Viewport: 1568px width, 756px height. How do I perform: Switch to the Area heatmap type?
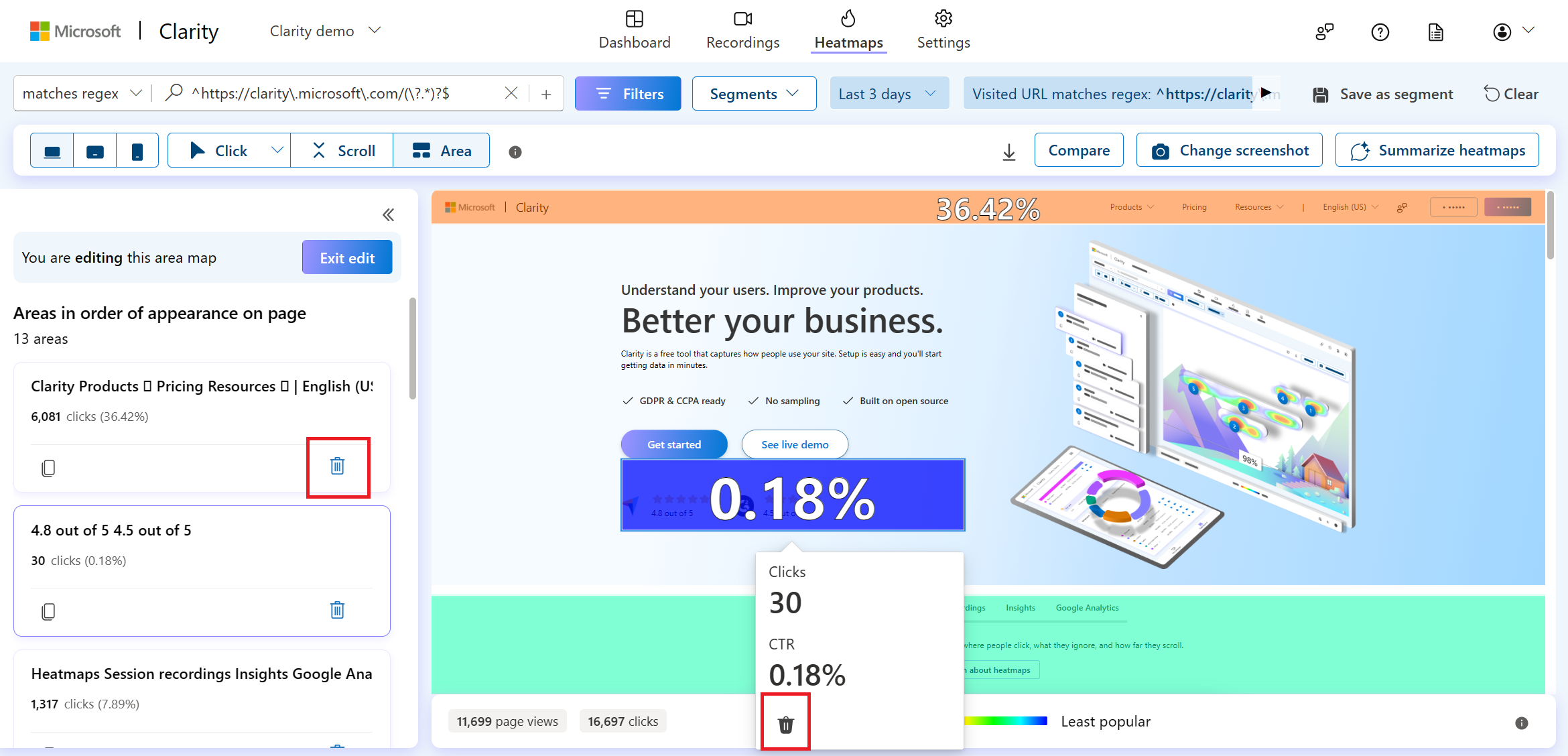tap(442, 151)
